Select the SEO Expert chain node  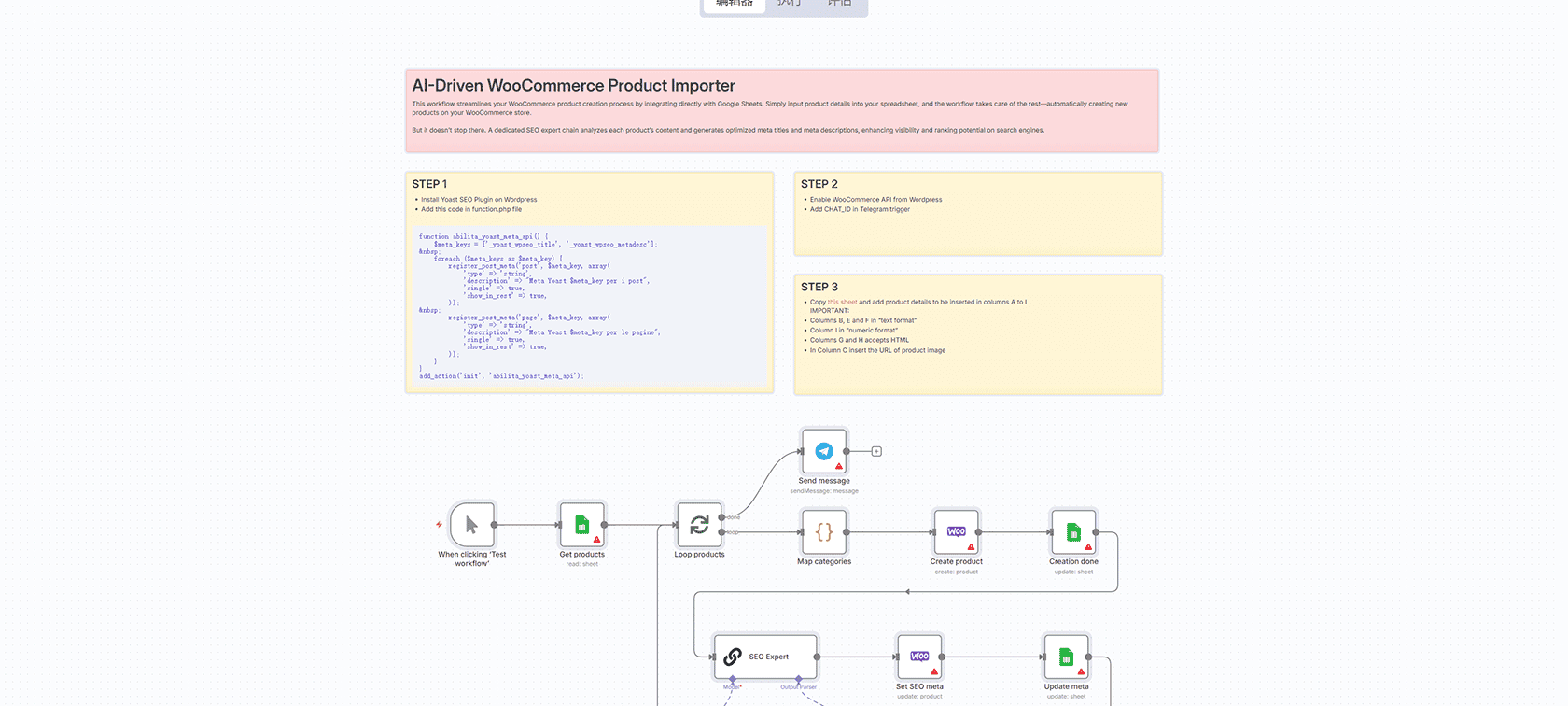pos(765,657)
